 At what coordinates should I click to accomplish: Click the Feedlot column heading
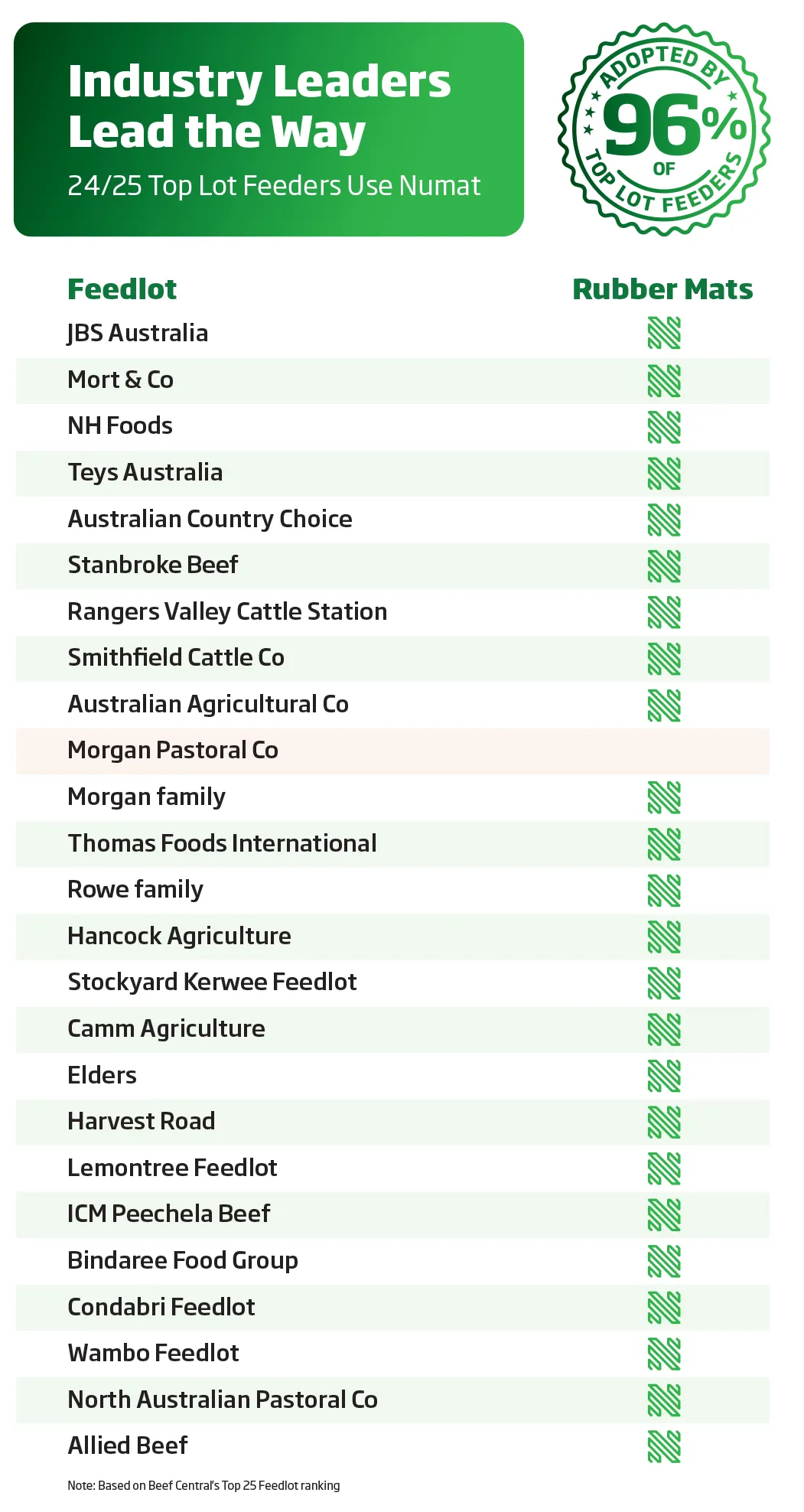pos(122,289)
